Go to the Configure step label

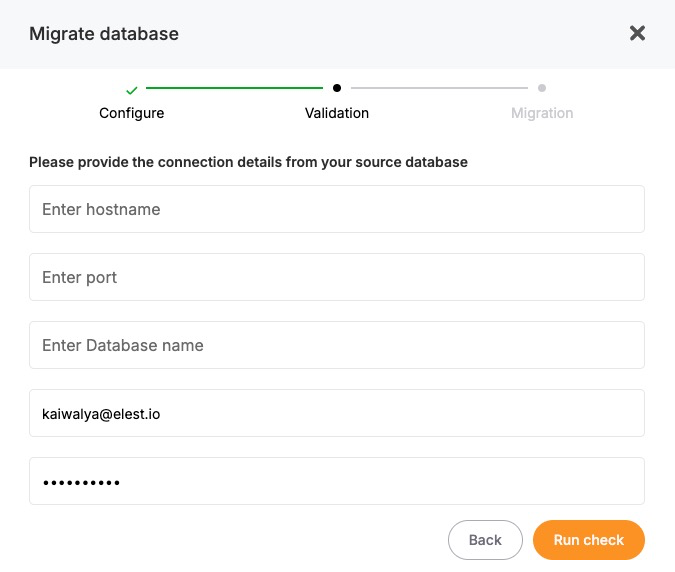(x=132, y=113)
